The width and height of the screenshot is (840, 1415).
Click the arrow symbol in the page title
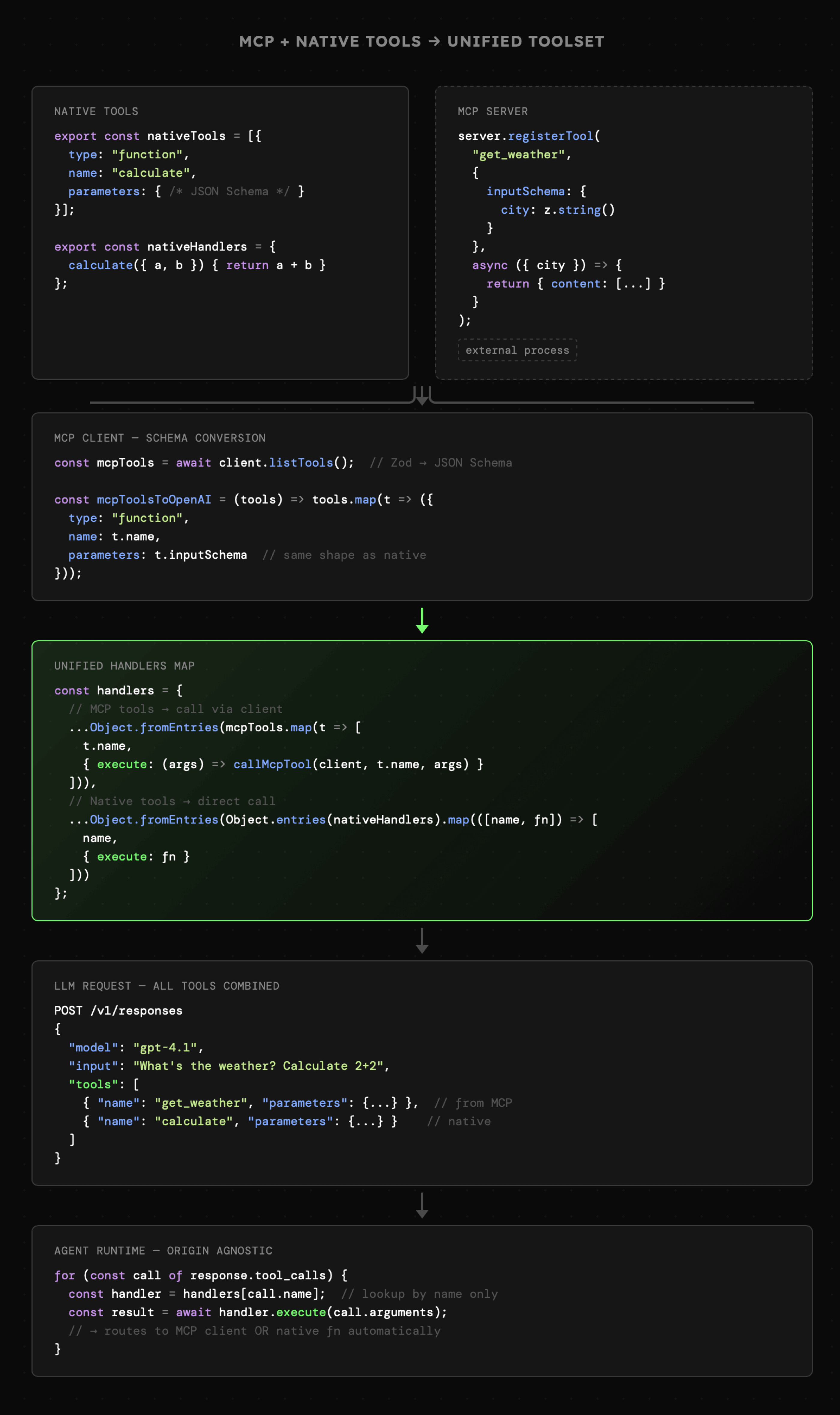click(434, 41)
